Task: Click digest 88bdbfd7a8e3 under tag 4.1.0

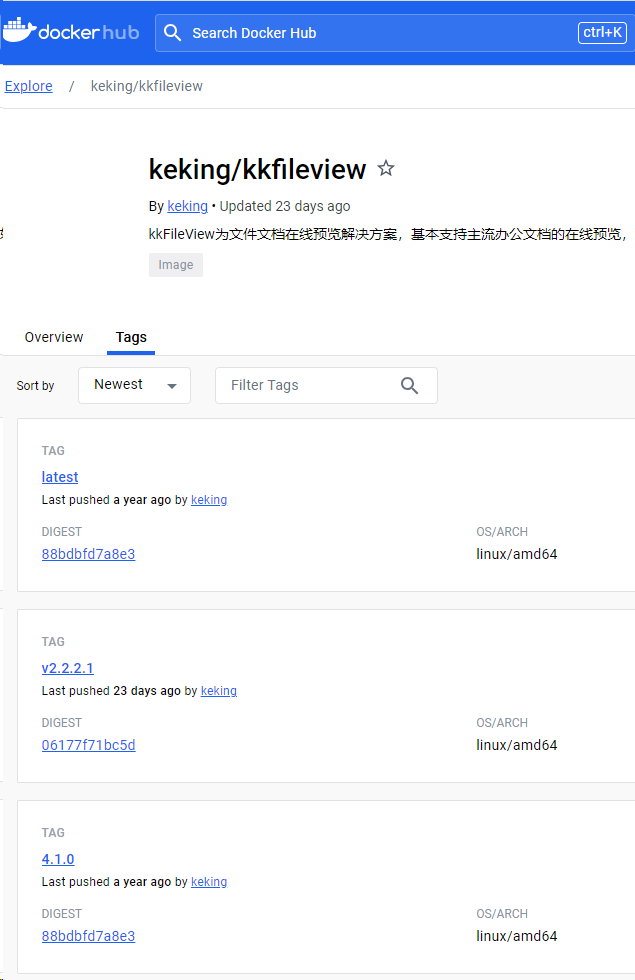Action: pos(88,936)
